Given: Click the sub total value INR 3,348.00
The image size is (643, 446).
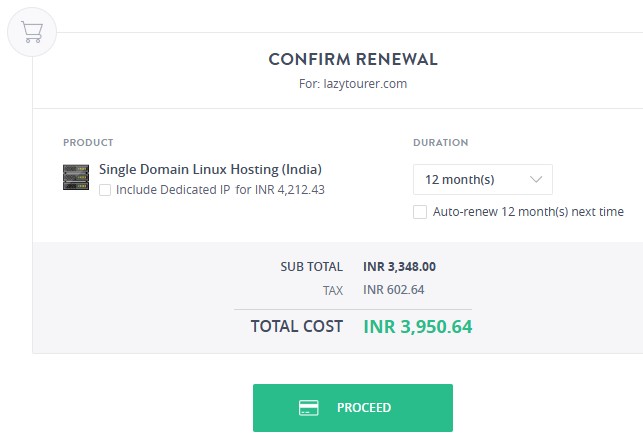Looking at the screenshot, I should (399, 267).
